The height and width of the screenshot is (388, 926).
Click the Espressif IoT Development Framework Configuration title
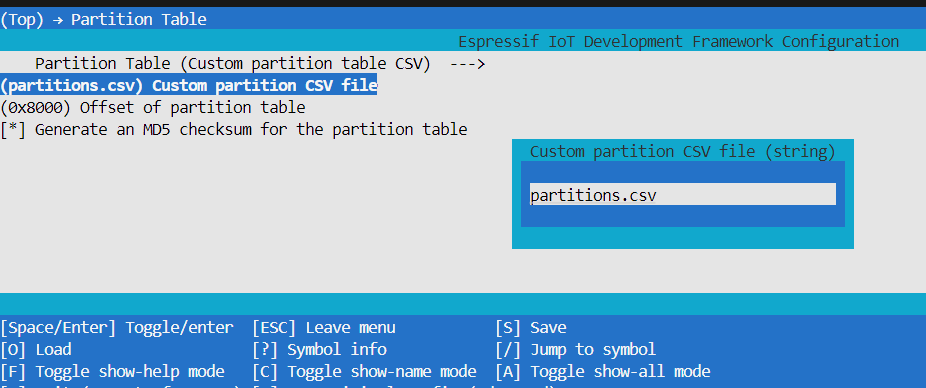click(679, 42)
